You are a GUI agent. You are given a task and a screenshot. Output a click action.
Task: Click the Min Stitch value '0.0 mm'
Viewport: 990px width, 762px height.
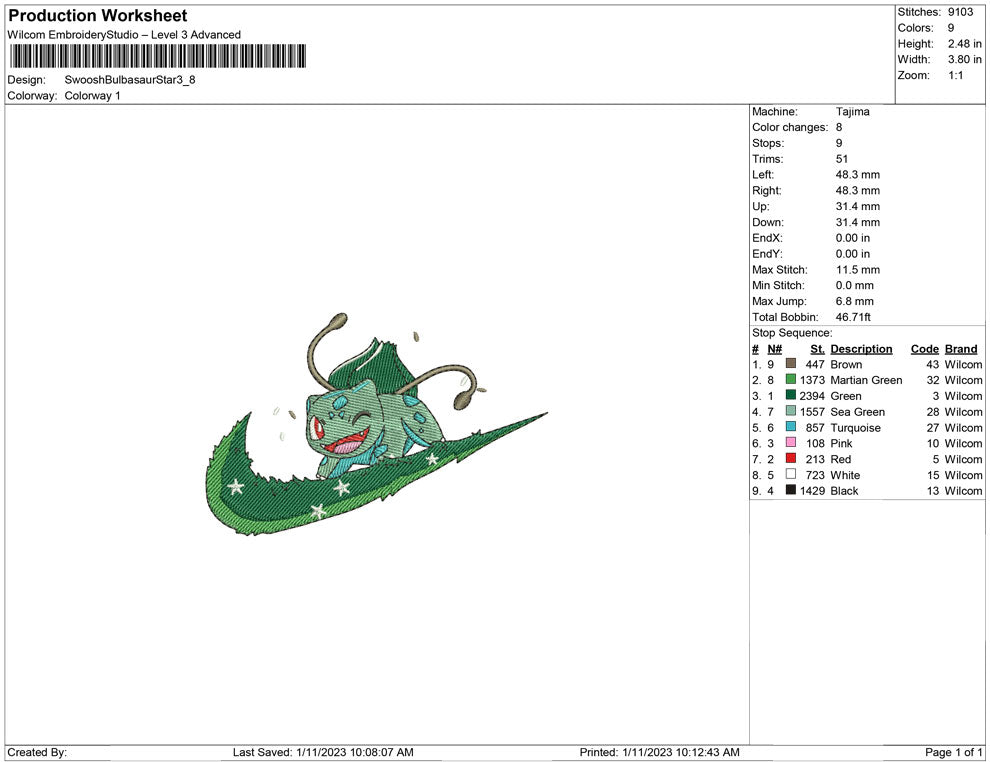[855, 285]
